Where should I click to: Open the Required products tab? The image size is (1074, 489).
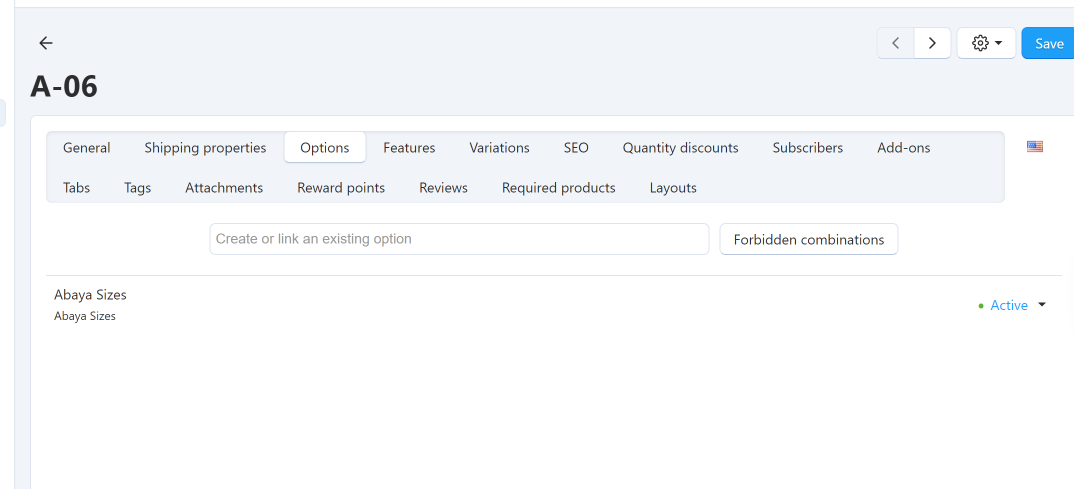click(x=558, y=188)
